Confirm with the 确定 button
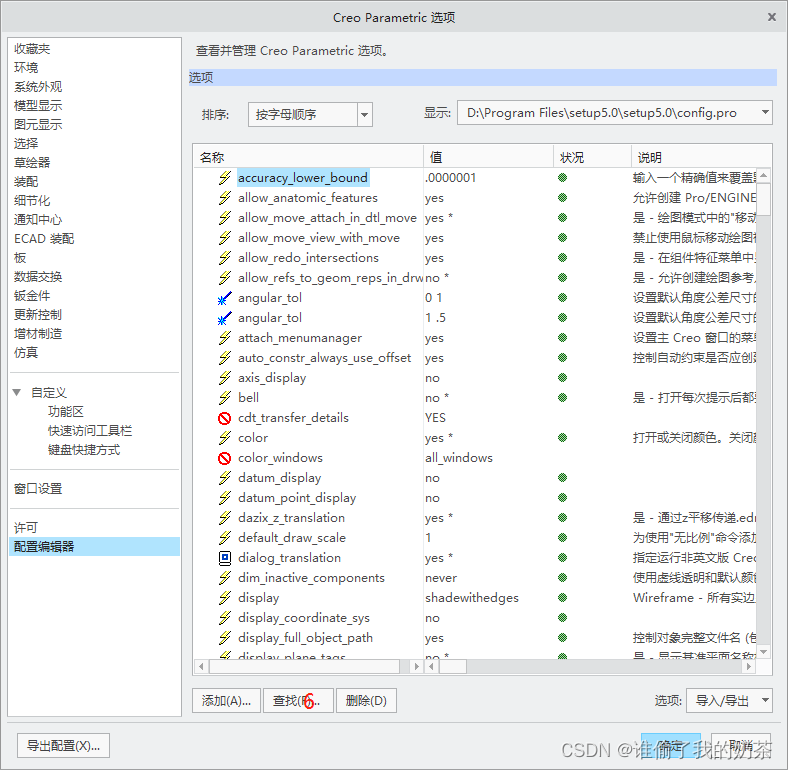 (x=670, y=745)
